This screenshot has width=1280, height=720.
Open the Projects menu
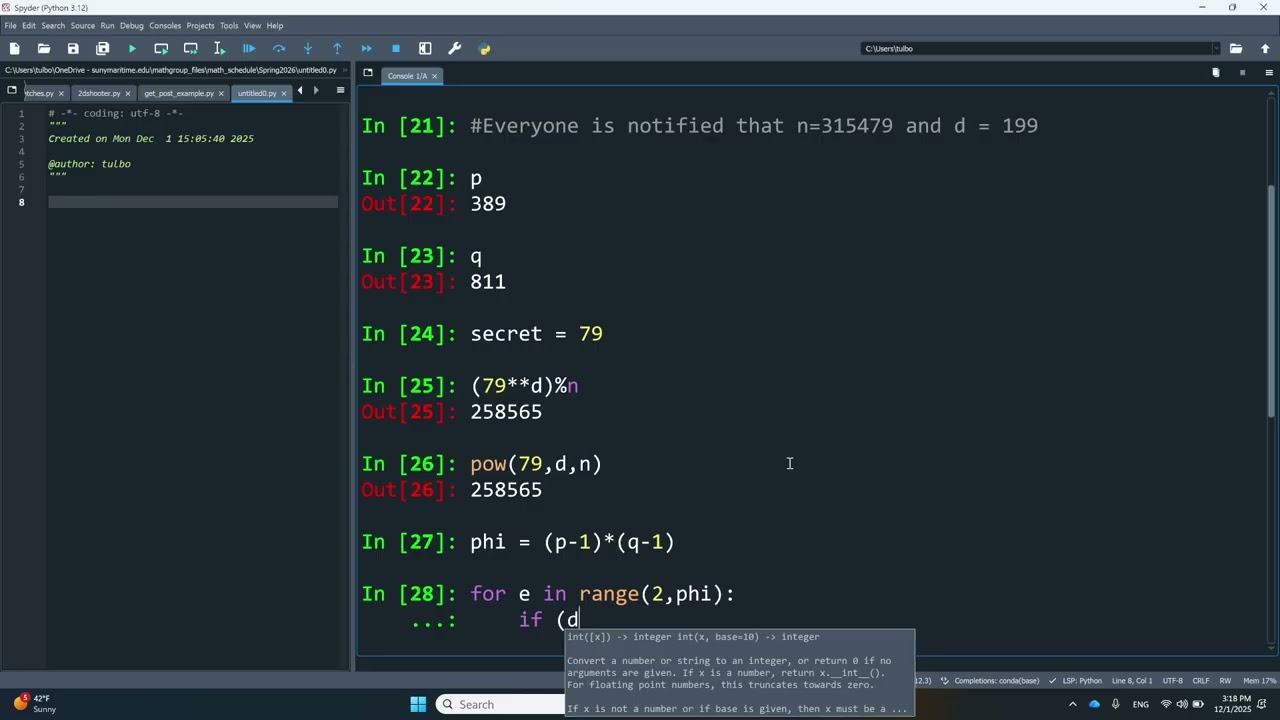[x=200, y=25]
